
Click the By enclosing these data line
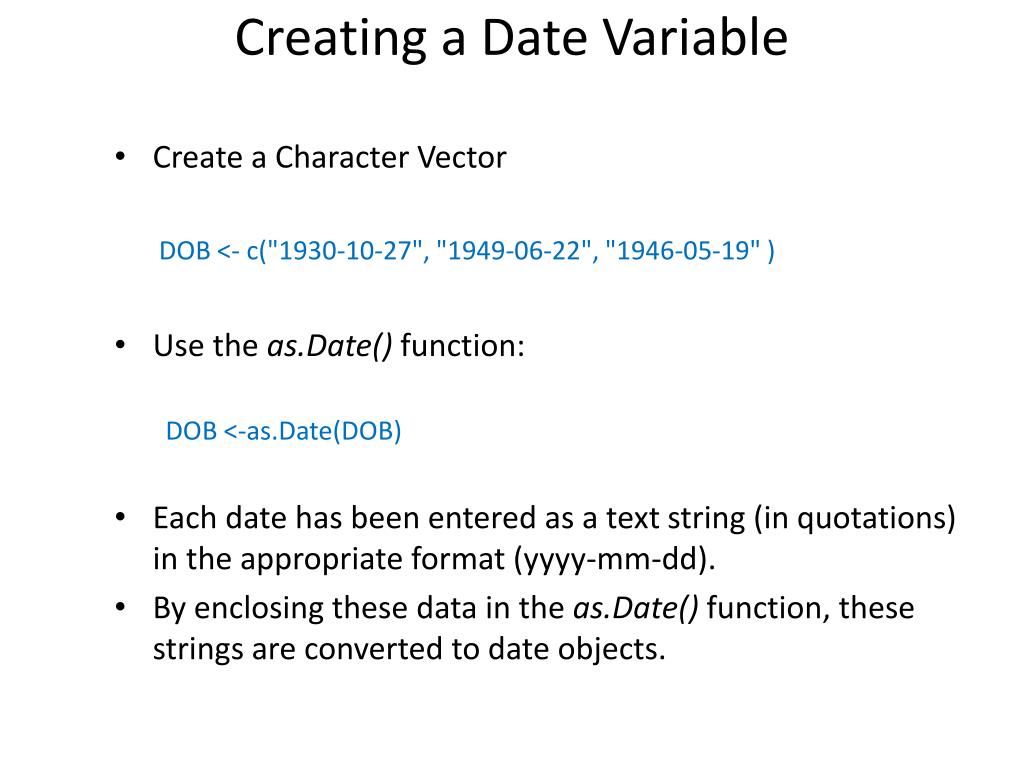[x=534, y=609]
